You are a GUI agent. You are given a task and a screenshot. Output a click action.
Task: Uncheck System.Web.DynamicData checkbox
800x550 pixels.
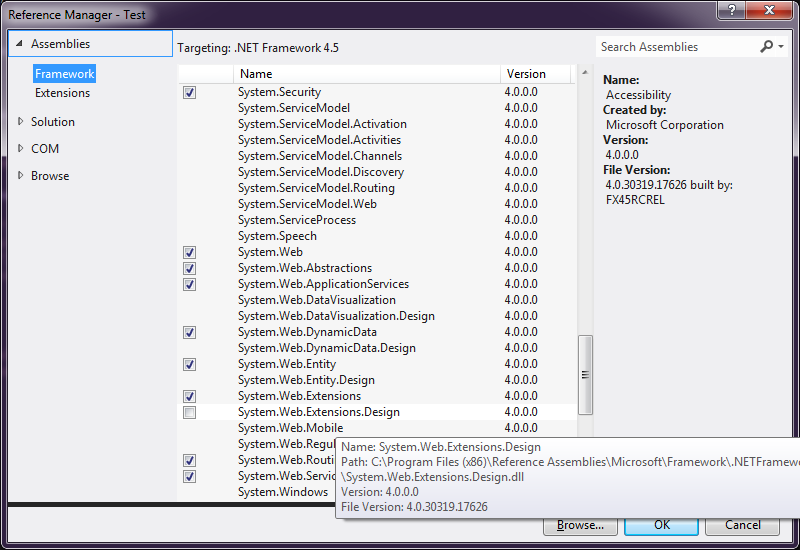(189, 332)
